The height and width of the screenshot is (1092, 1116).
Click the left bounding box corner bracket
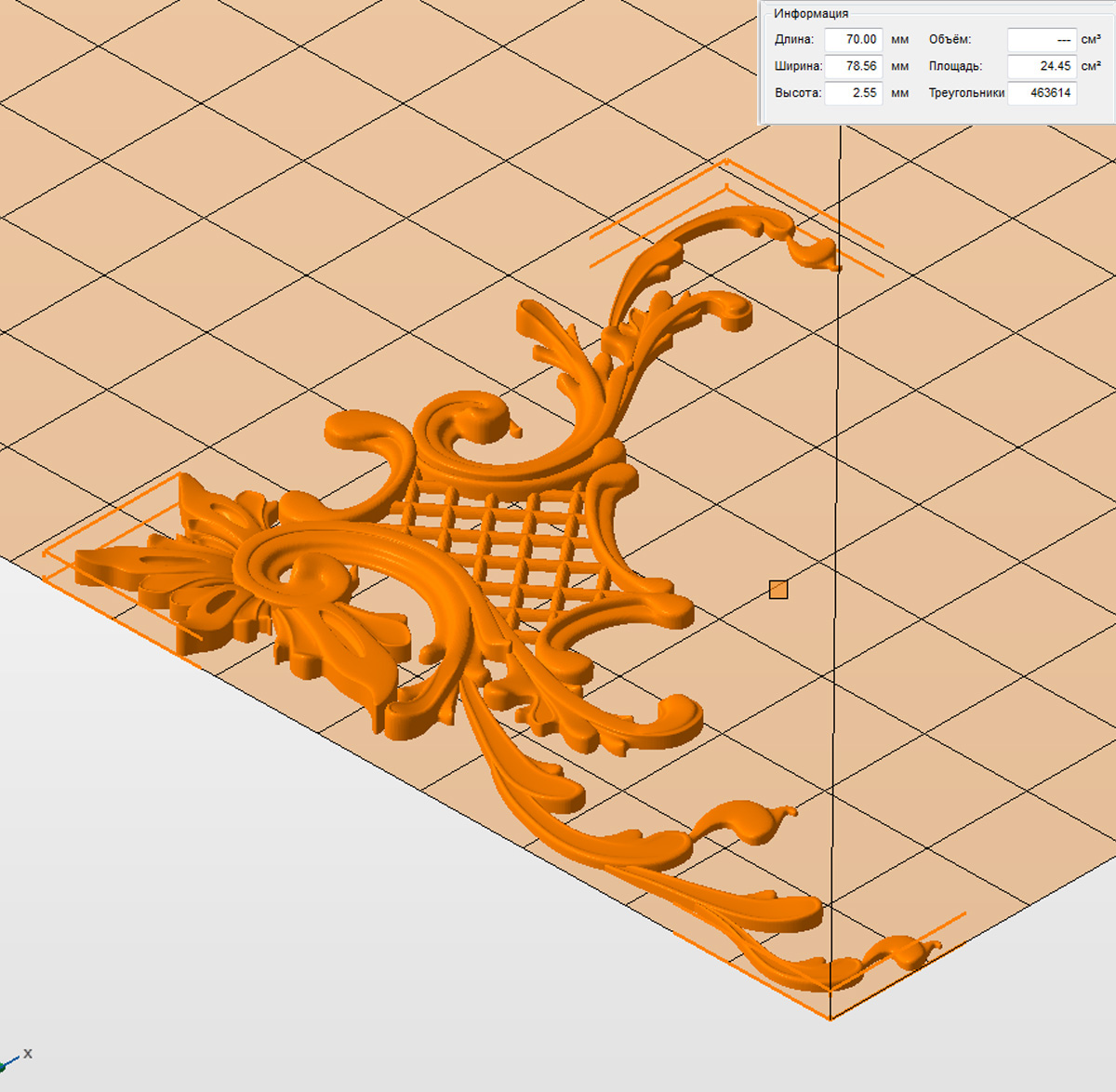point(46,553)
